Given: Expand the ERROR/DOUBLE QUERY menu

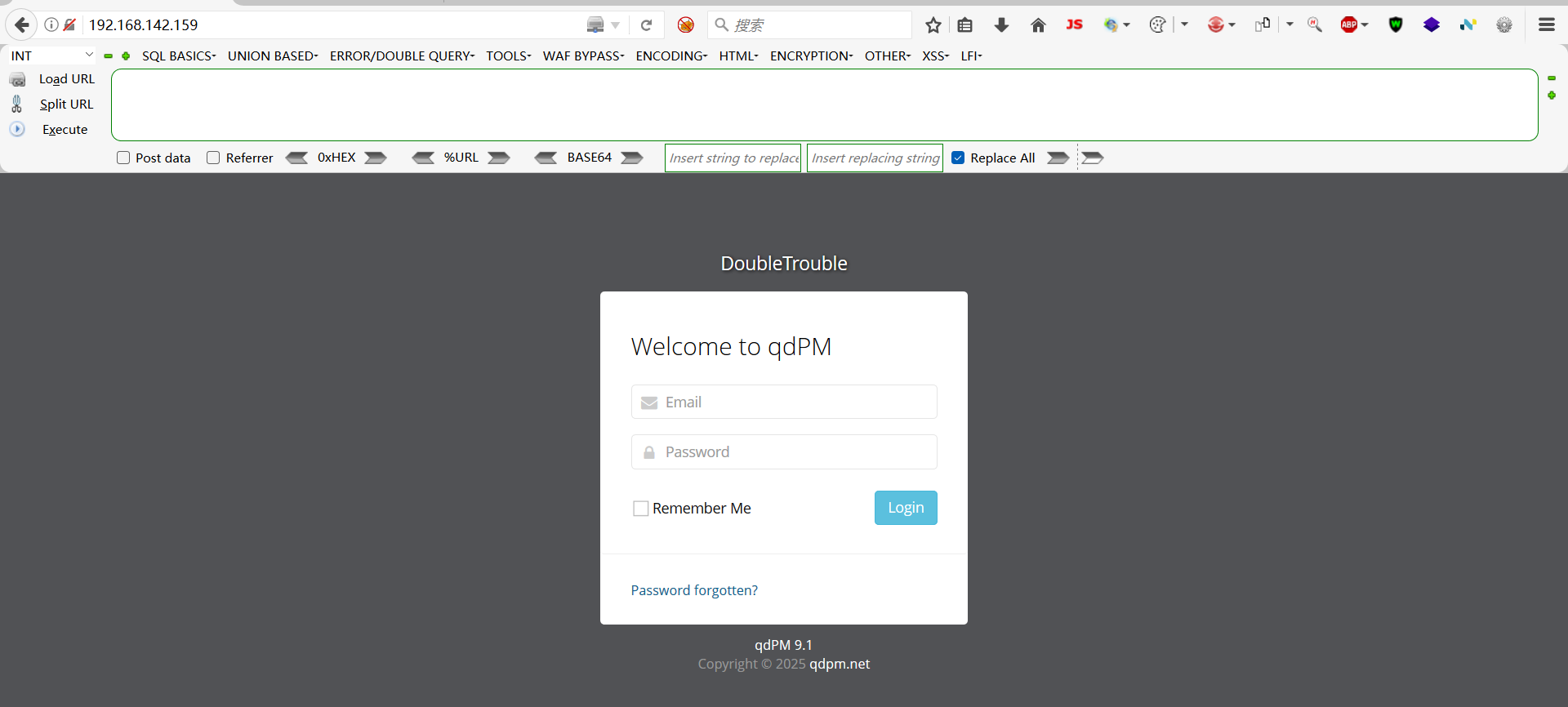Looking at the screenshot, I should 402,56.
